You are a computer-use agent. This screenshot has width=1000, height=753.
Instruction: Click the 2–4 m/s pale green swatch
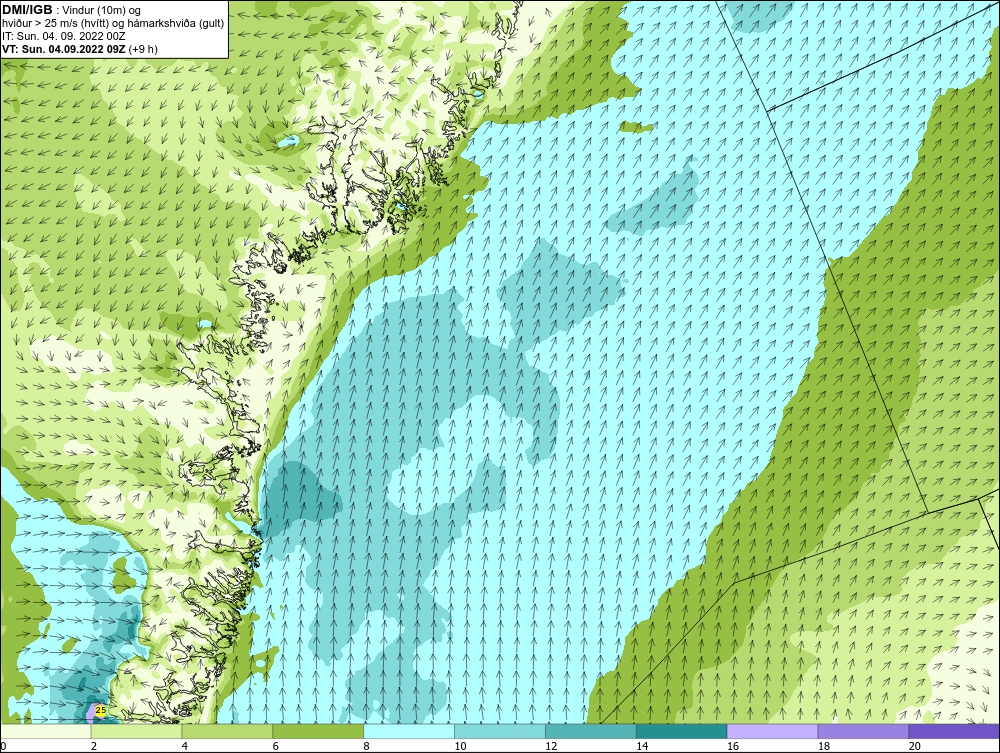pyautogui.click(x=136, y=731)
